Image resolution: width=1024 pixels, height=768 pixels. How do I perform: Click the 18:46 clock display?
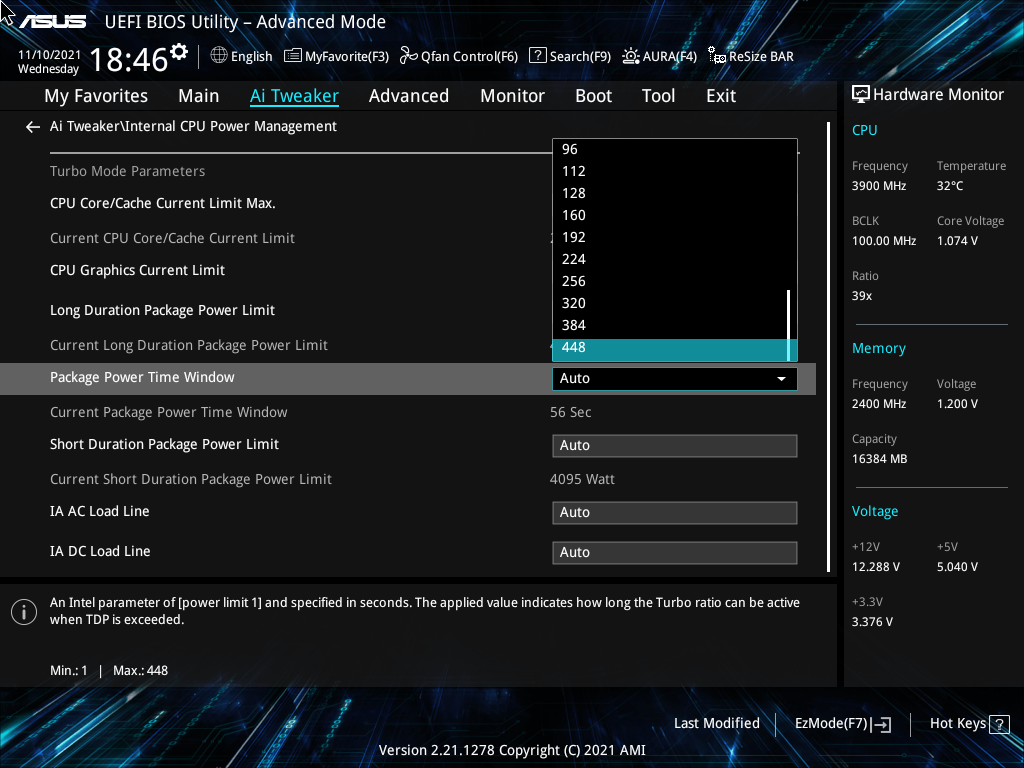(x=129, y=59)
